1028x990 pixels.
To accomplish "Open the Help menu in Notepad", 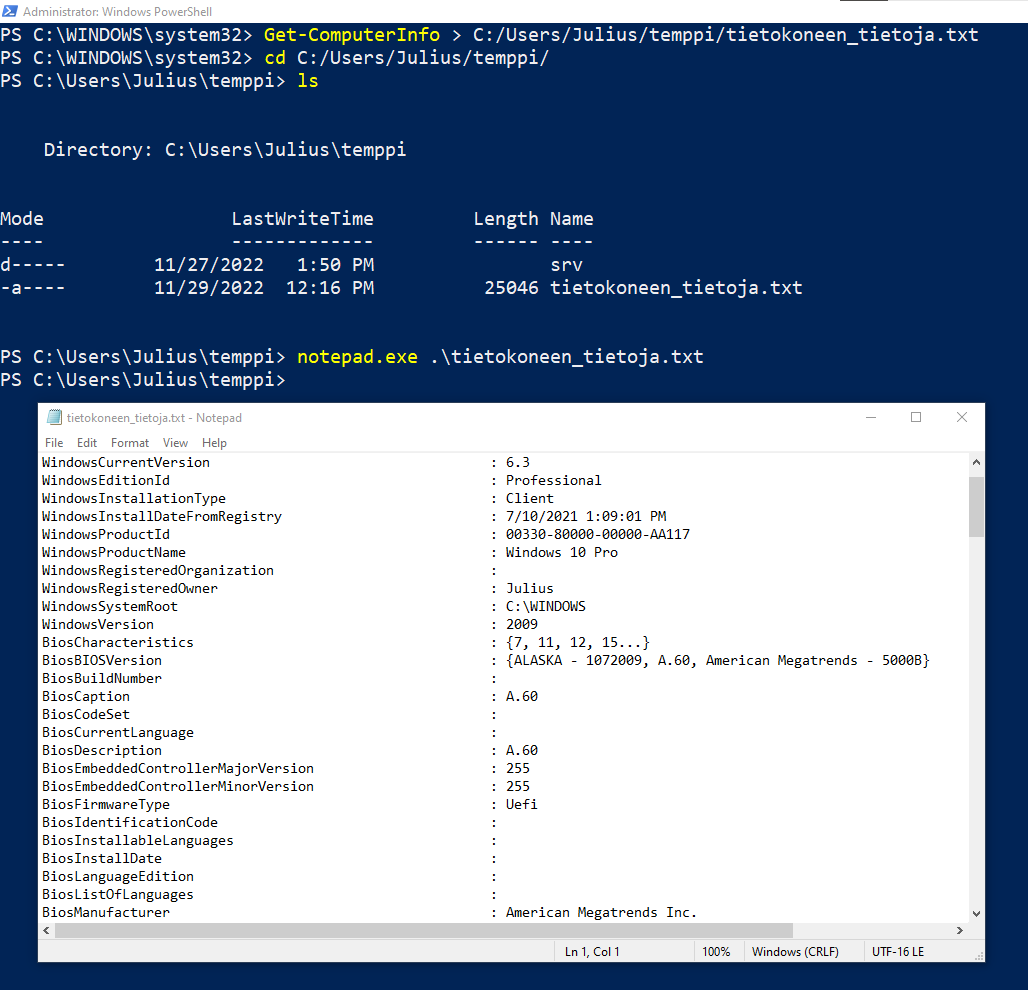I will click(x=214, y=442).
